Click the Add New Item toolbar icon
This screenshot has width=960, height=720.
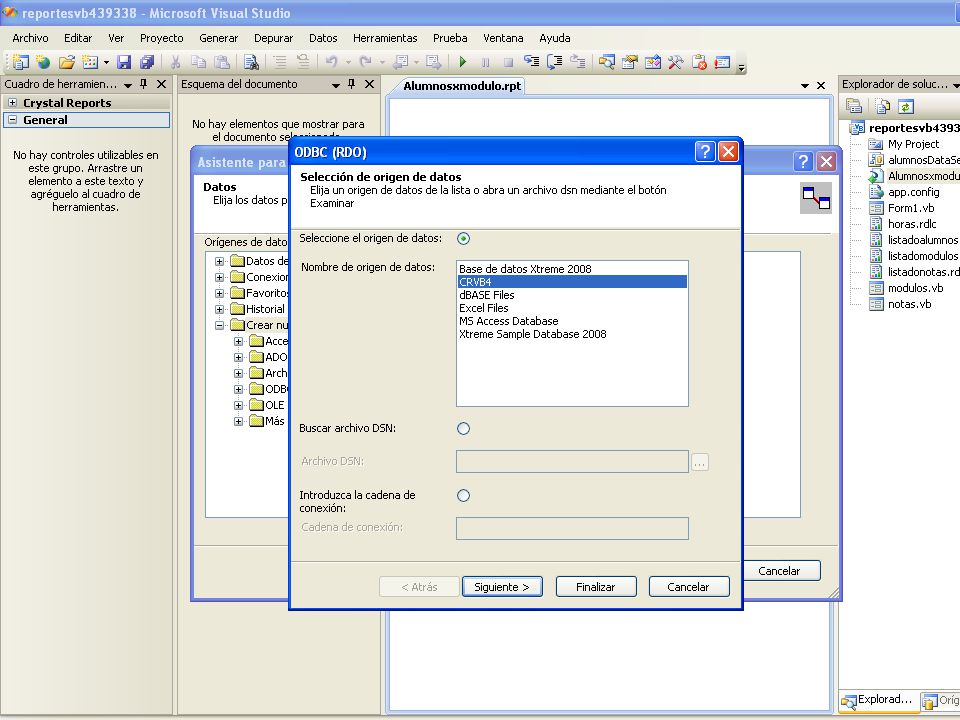90,62
